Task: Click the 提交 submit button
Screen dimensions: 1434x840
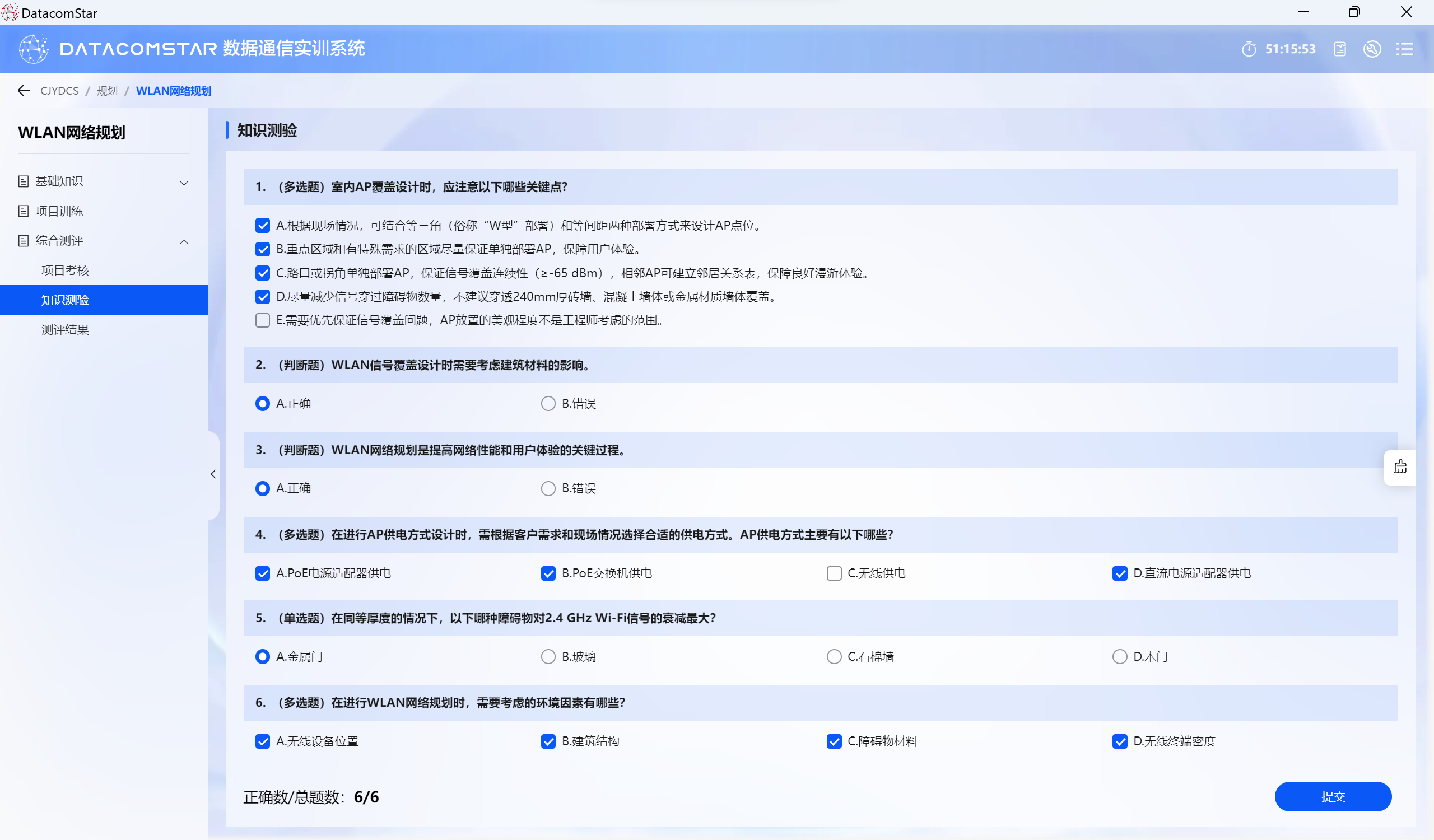Action: (x=1332, y=796)
